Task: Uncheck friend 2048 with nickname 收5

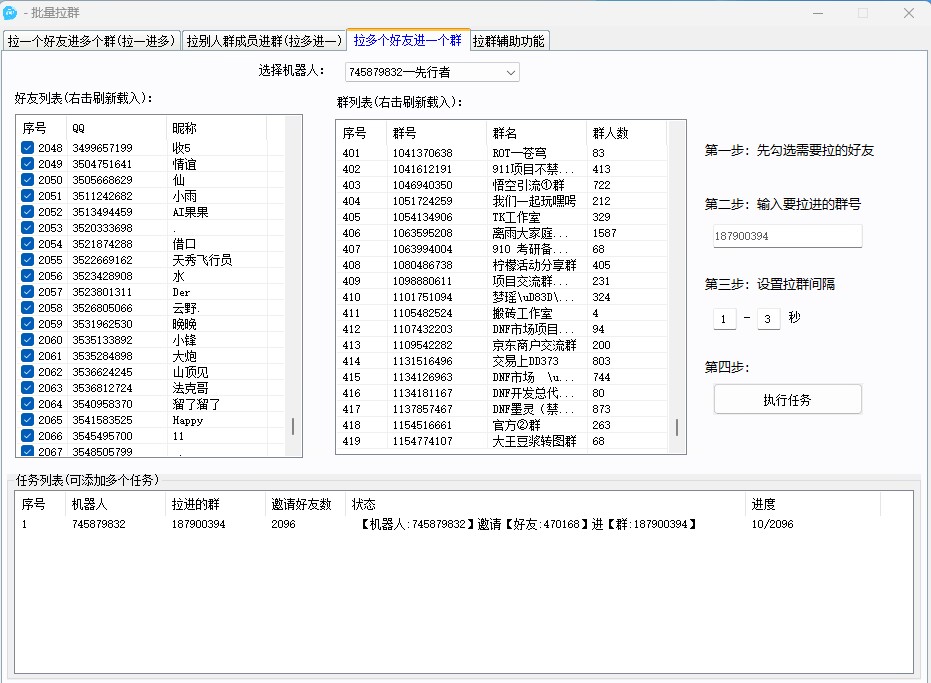Action: pos(28,148)
